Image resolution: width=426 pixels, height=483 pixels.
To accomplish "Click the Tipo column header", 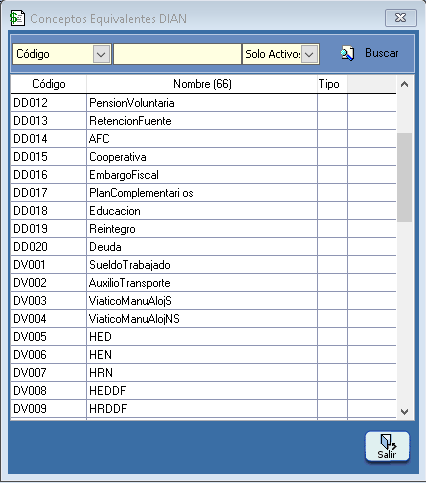I will coord(329,84).
